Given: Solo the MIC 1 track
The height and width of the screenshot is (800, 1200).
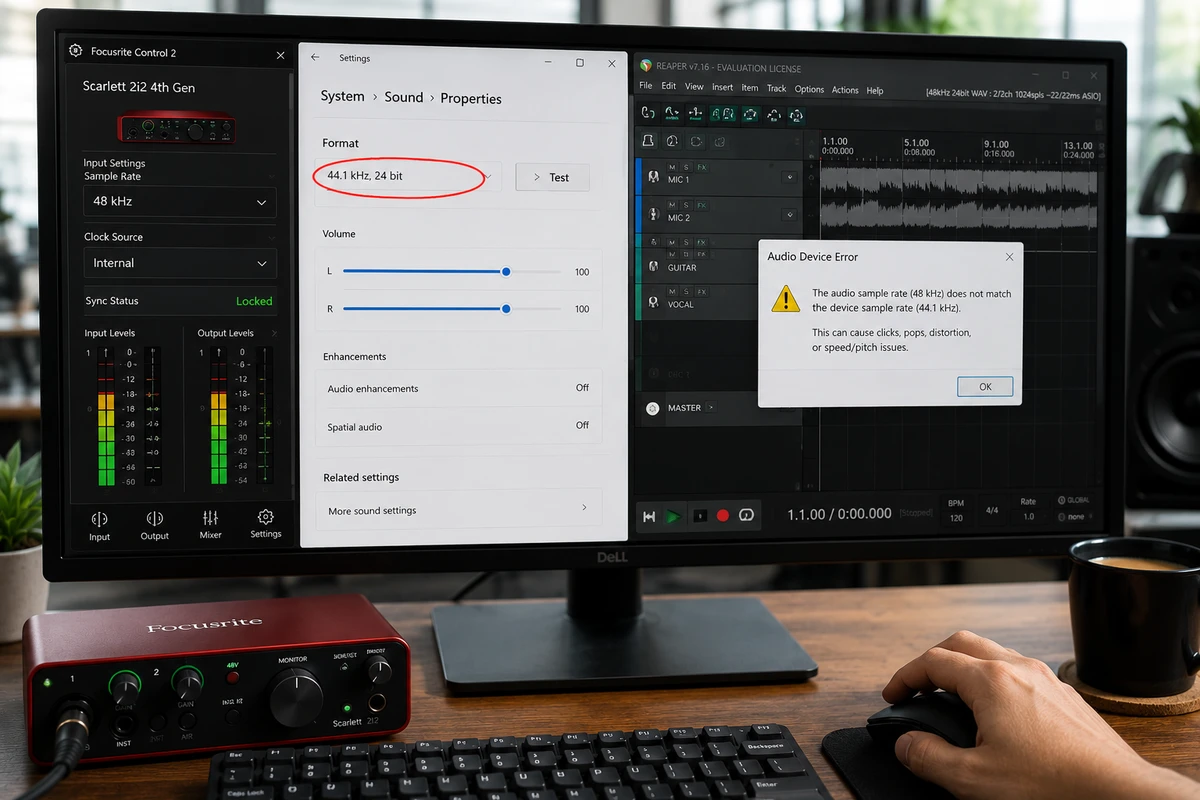Looking at the screenshot, I should pos(686,167).
